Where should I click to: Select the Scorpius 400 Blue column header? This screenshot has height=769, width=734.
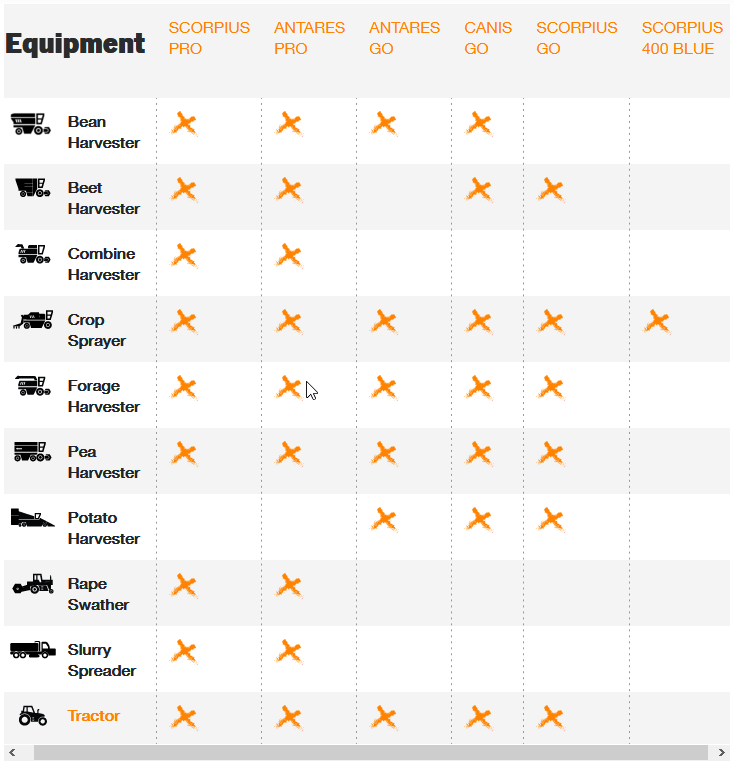682,38
